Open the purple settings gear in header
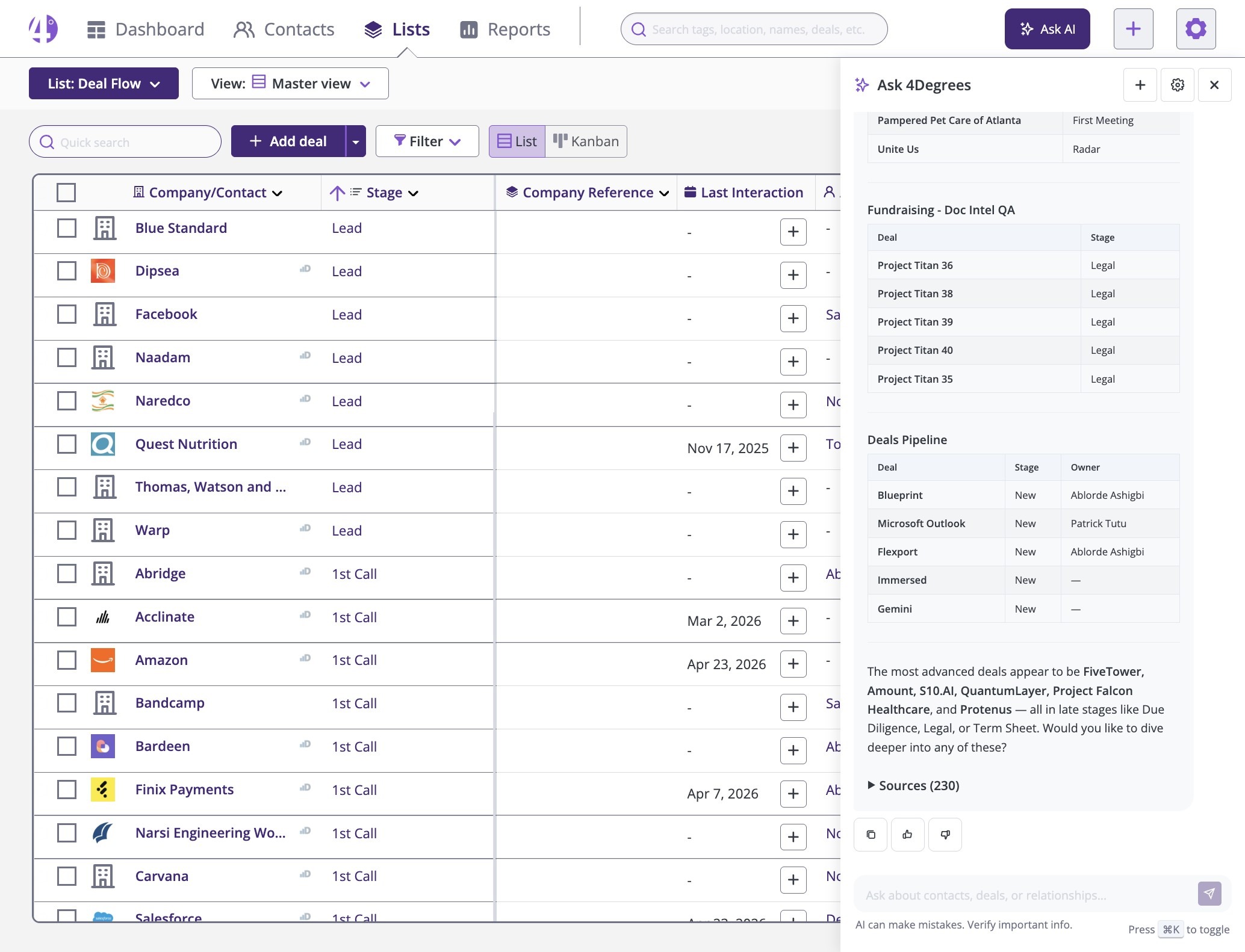The image size is (1245, 952). (1196, 29)
